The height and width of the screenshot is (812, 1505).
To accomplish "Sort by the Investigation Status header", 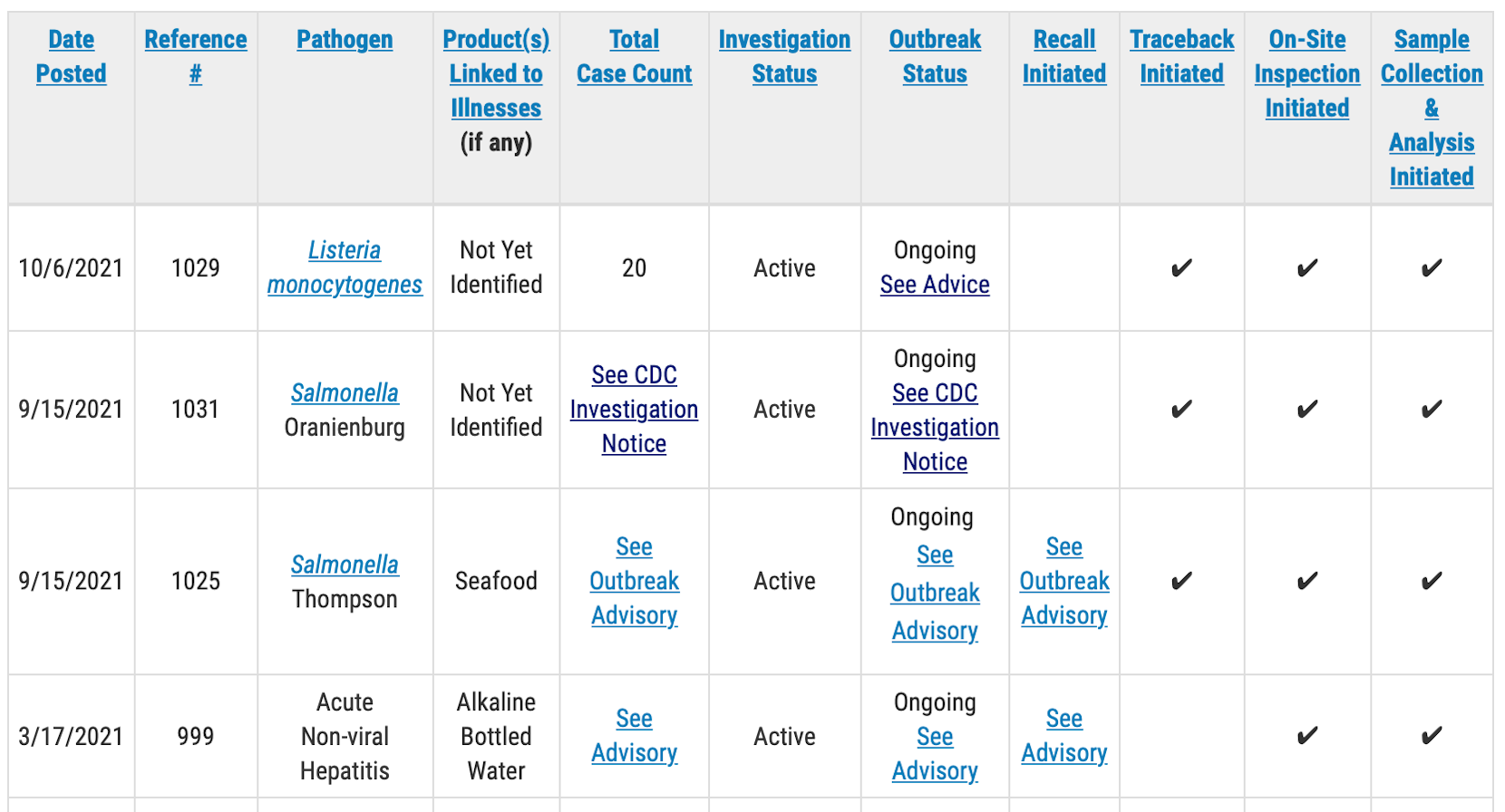I will tap(784, 56).
